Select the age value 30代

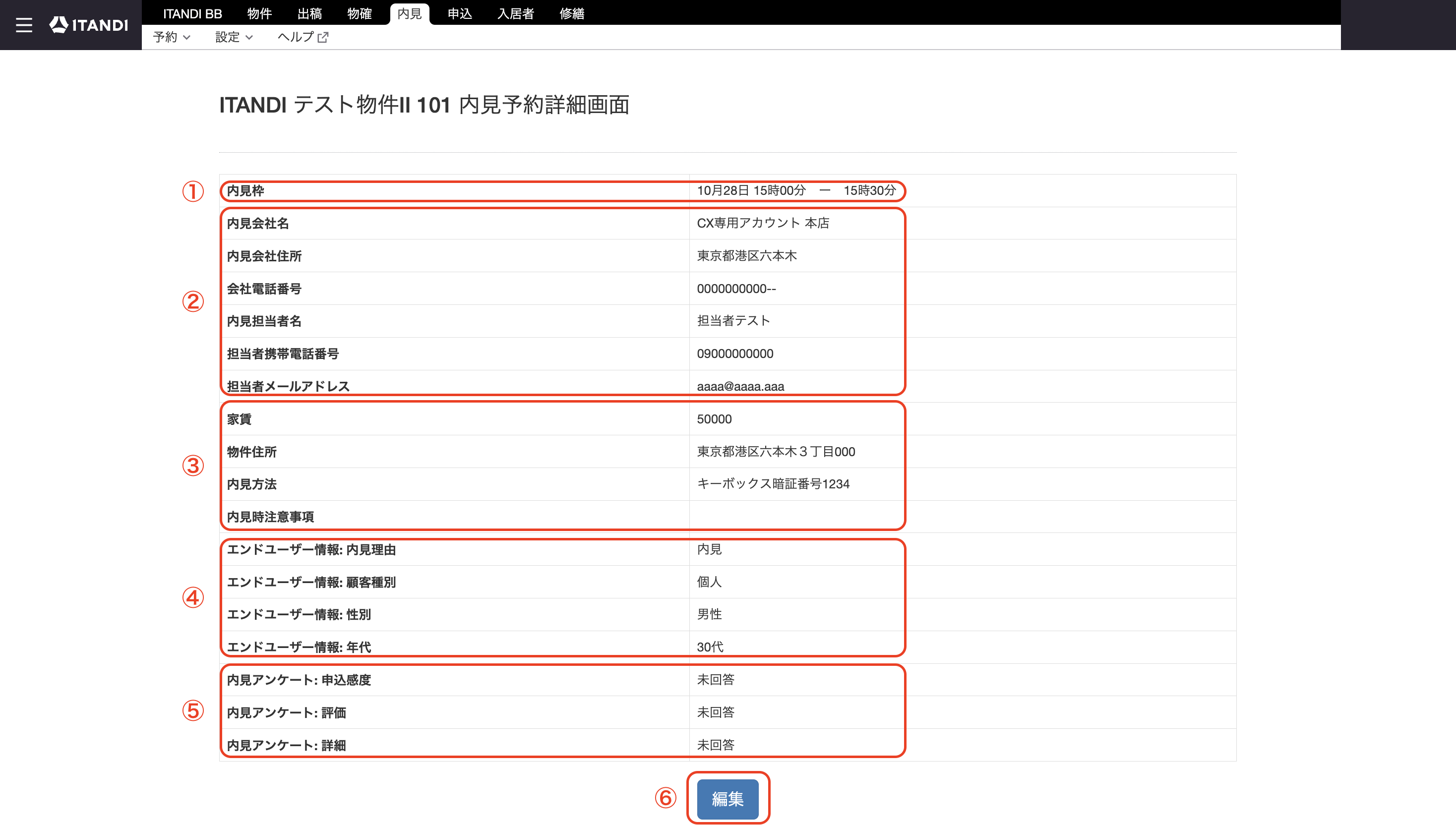(710, 647)
